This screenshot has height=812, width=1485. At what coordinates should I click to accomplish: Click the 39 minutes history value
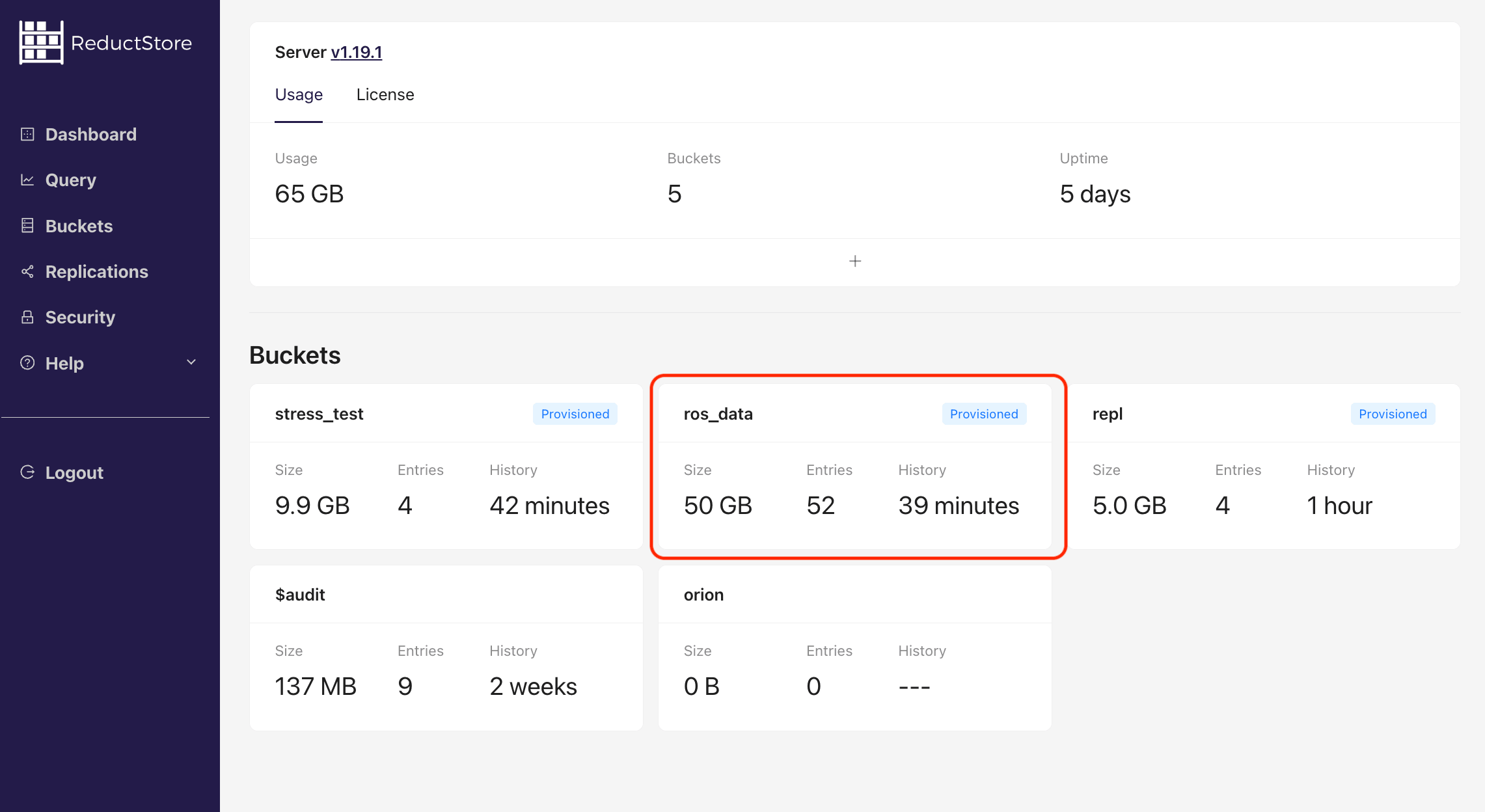(x=959, y=506)
